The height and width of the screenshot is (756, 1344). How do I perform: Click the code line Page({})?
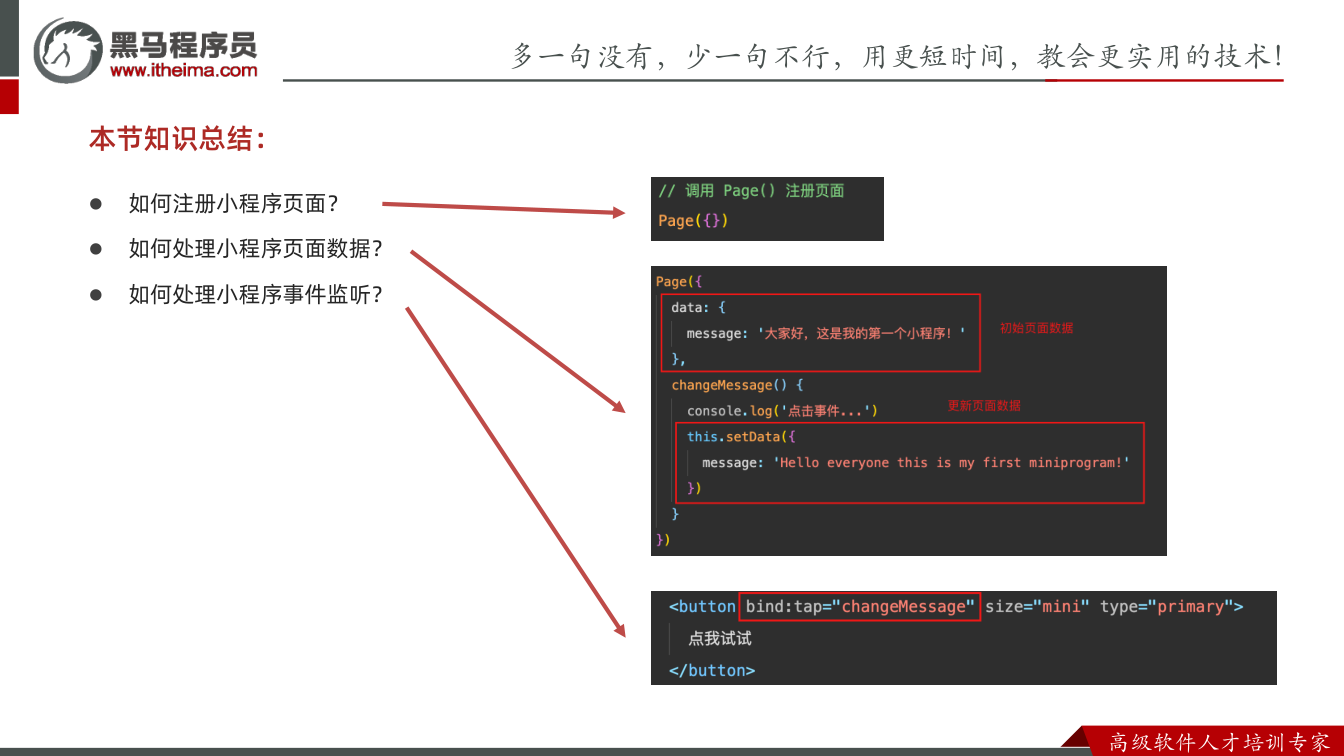tap(693, 220)
